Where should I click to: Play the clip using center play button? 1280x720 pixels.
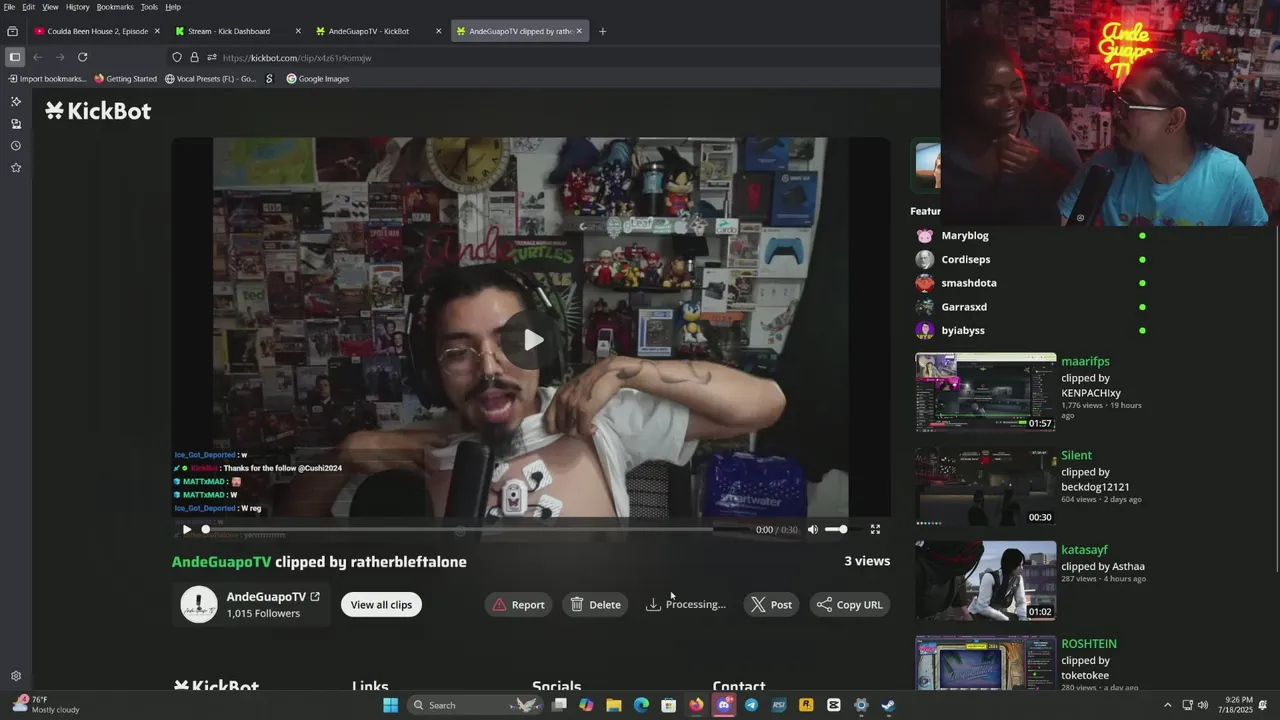pos(533,340)
